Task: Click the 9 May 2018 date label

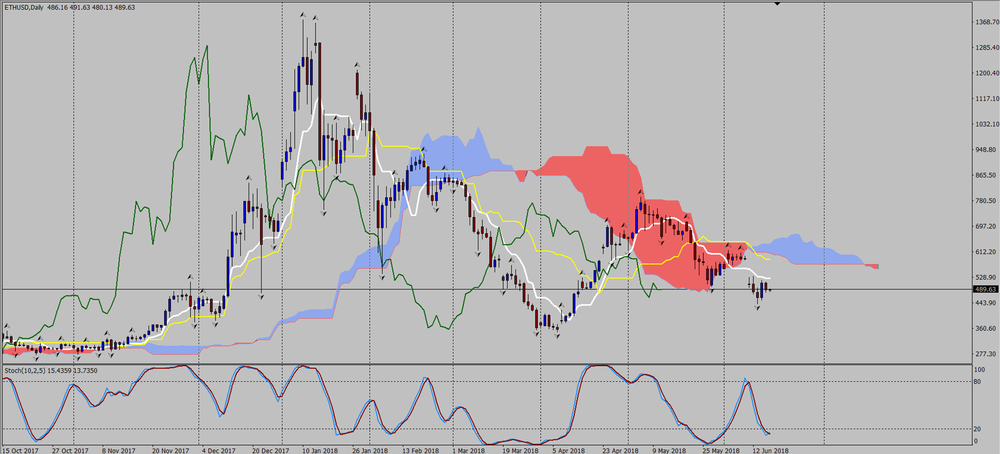Action: pyautogui.click(x=669, y=450)
